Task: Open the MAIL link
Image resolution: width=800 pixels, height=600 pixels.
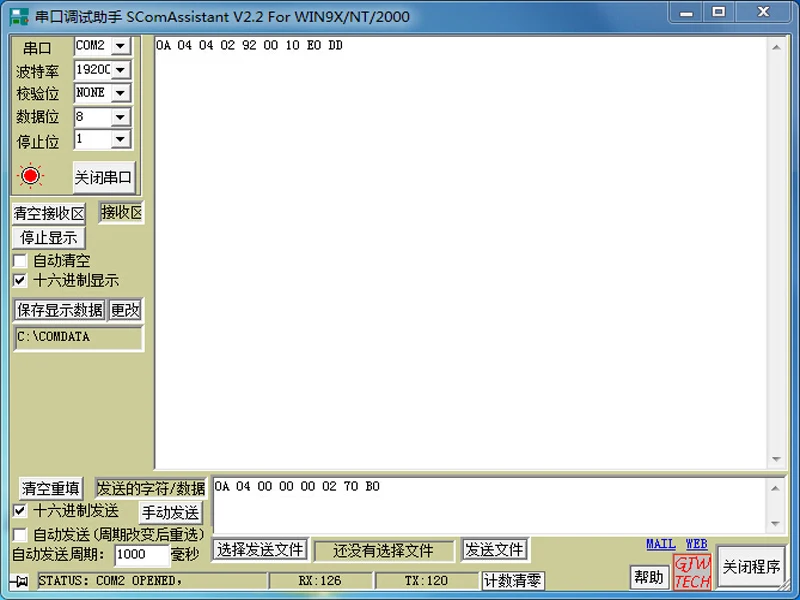Action: tap(661, 544)
